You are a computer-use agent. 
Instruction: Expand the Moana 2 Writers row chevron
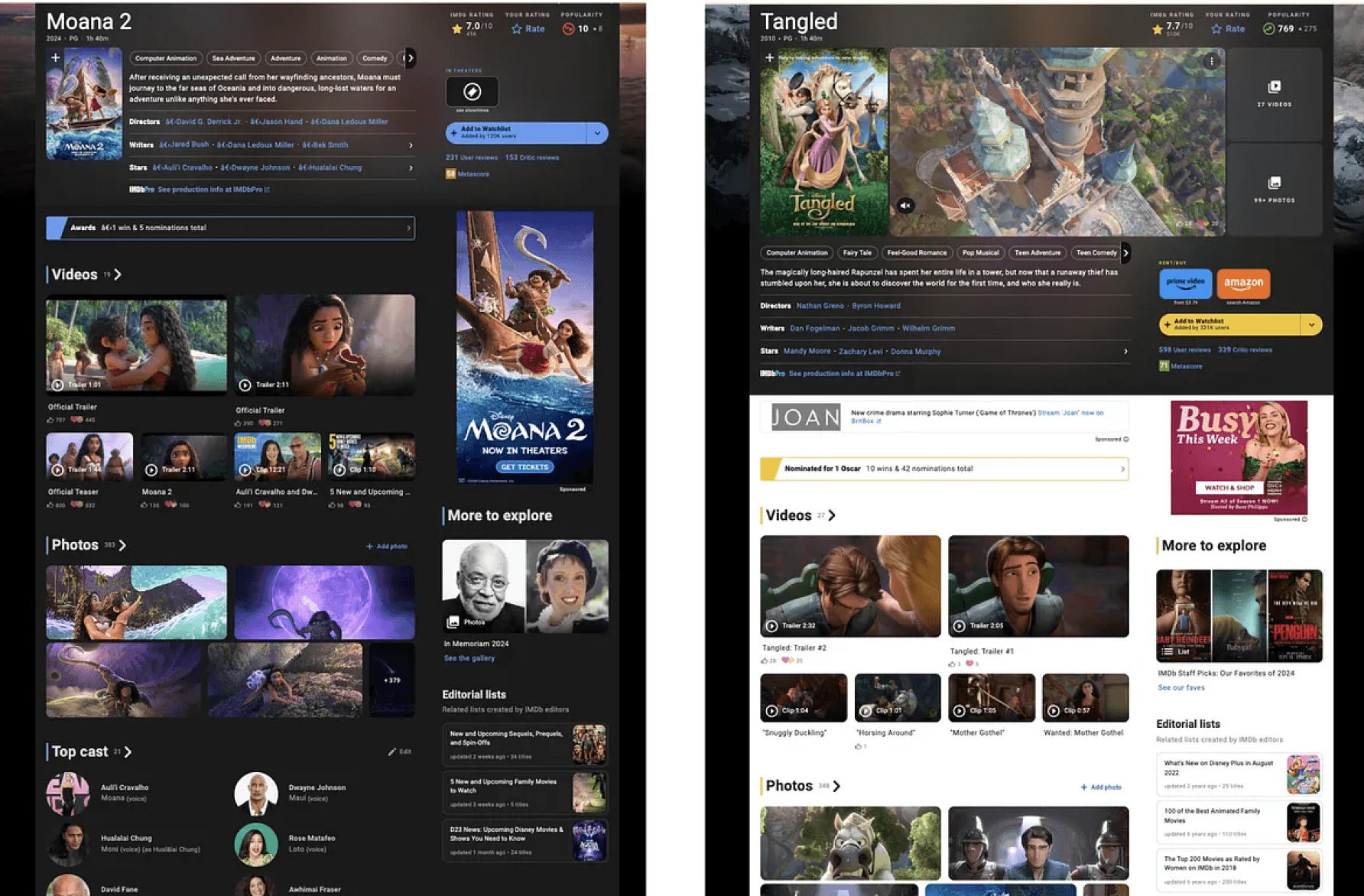tap(411, 145)
